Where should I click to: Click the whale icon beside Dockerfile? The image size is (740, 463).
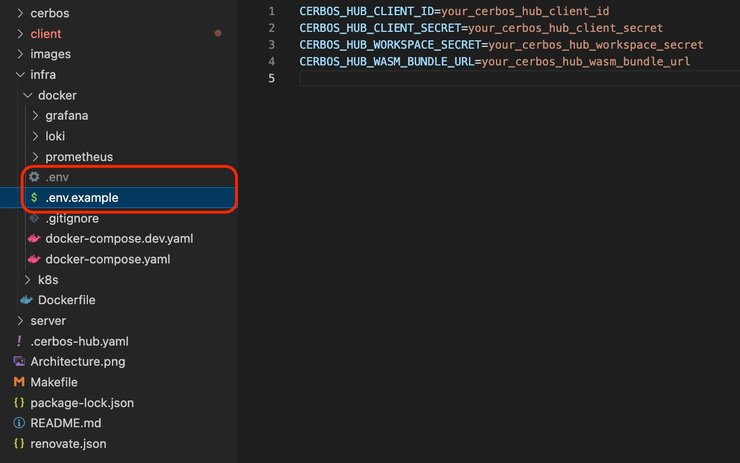click(26, 300)
